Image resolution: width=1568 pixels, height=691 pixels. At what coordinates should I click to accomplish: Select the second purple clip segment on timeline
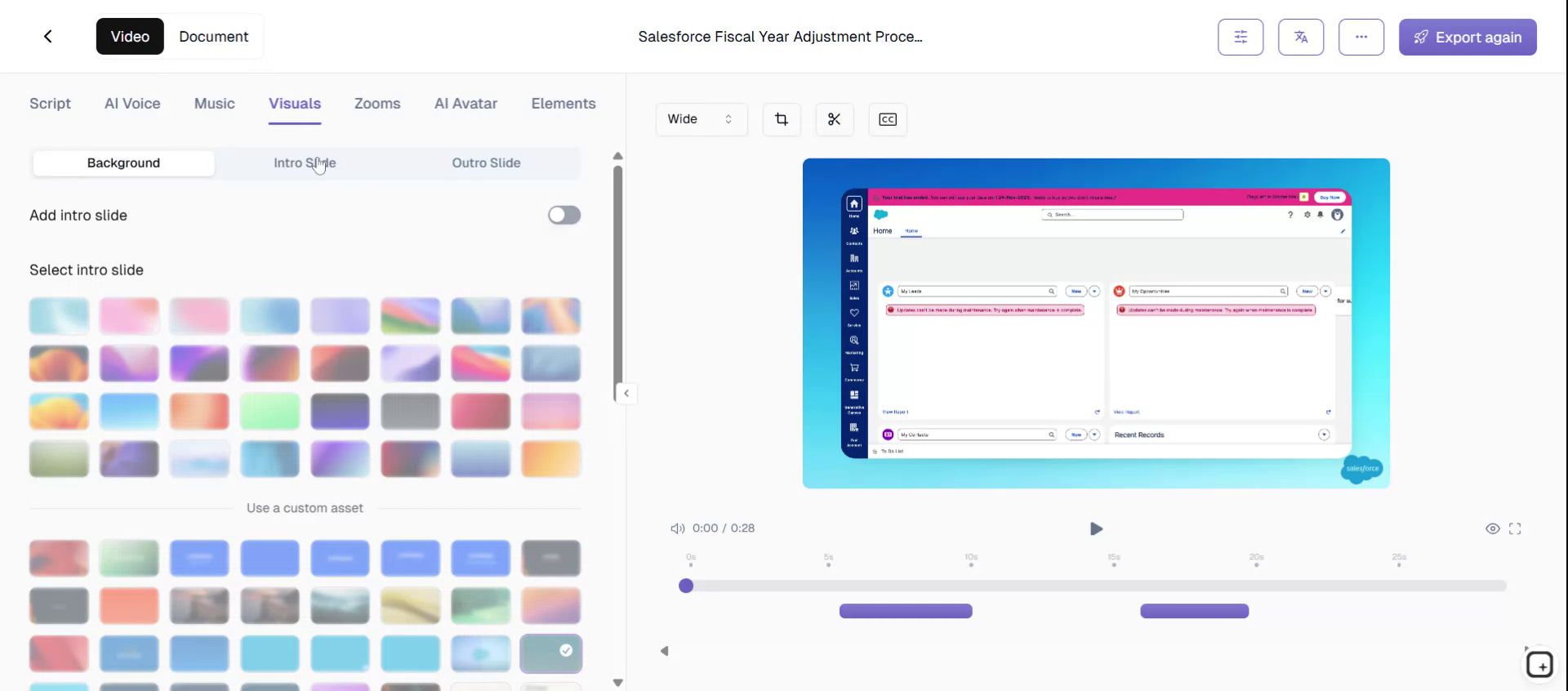(x=1194, y=611)
